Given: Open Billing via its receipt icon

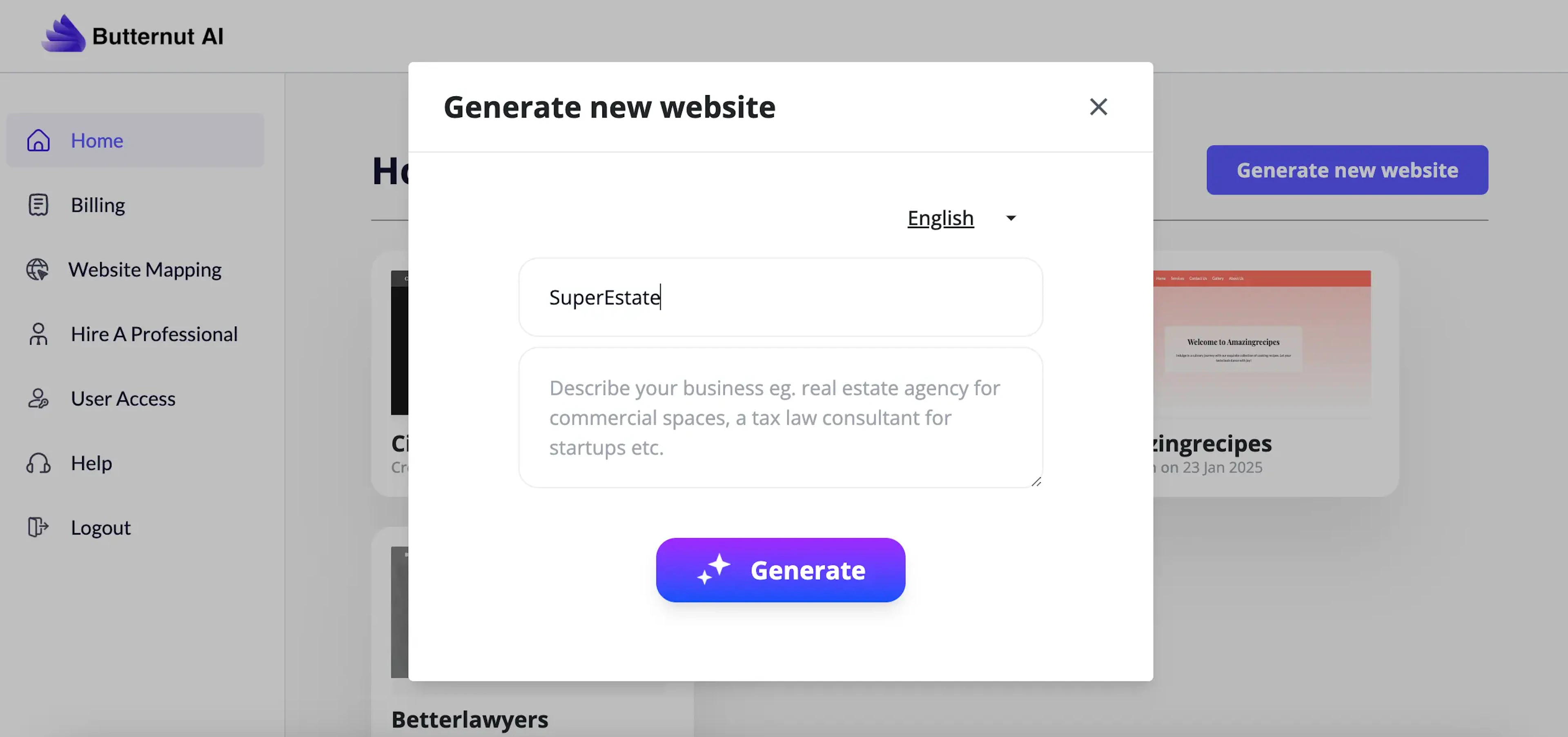Looking at the screenshot, I should [38, 205].
